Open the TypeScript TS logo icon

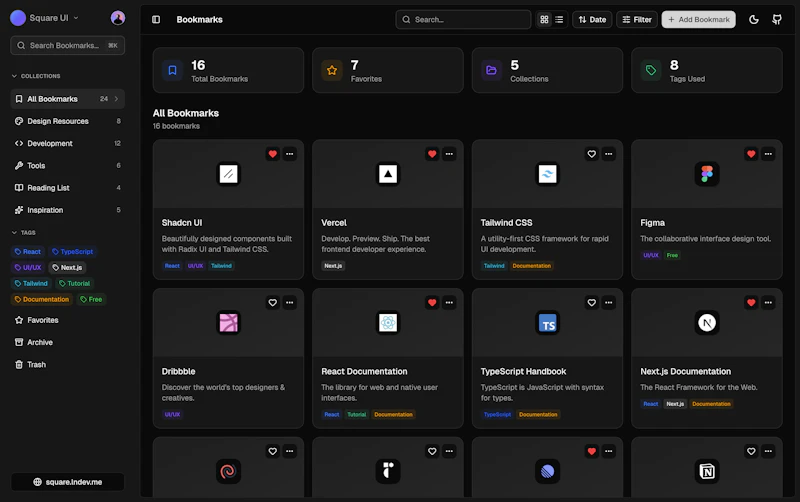(547, 322)
